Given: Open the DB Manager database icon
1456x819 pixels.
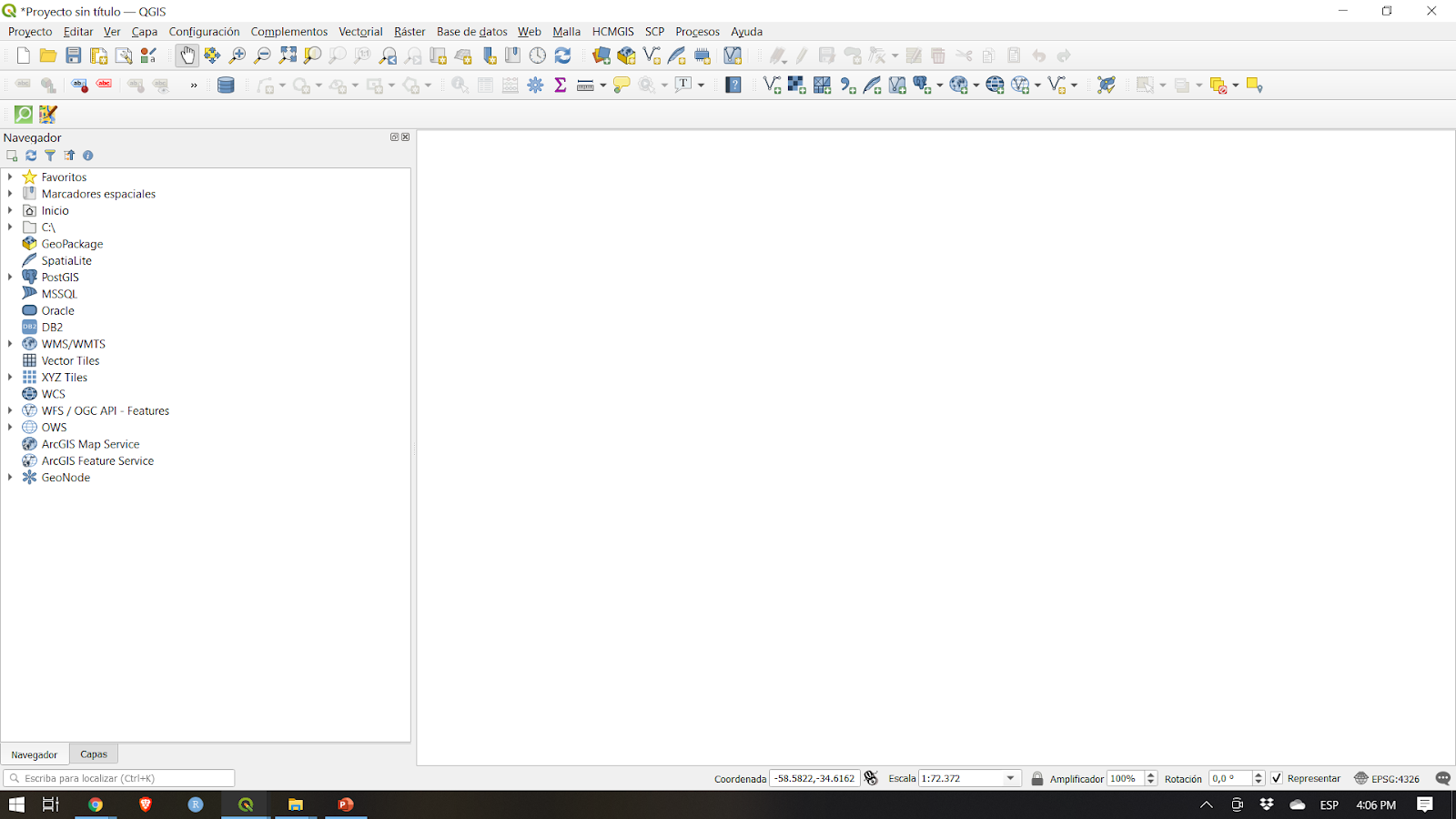Looking at the screenshot, I should 226,85.
